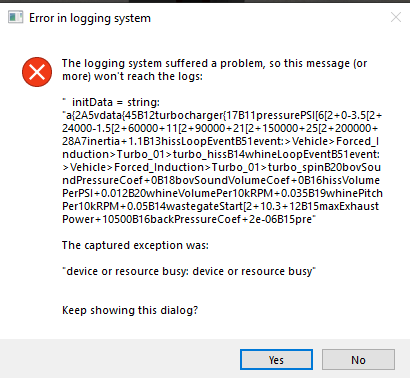Click the 'Error in logging system' title text
This screenshot has height=378, width=410.
(x=90, y=18)
